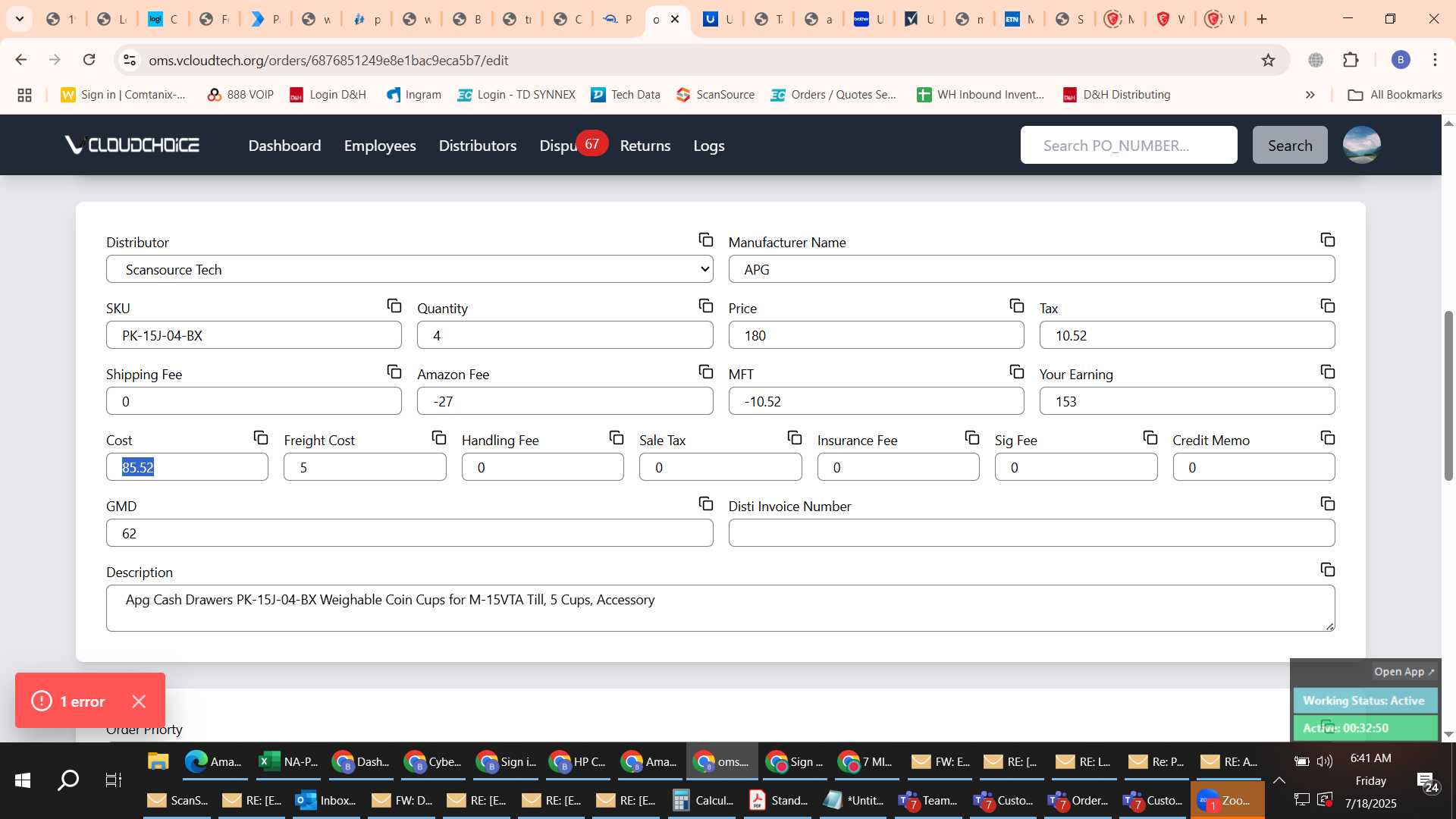Open the Disputes menu item

559,146
